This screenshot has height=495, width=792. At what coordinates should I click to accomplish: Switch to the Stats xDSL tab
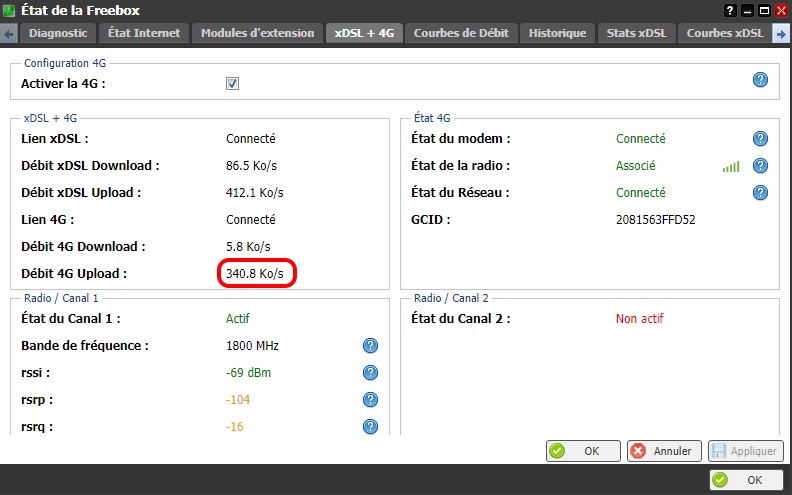[x=636, y=33]
